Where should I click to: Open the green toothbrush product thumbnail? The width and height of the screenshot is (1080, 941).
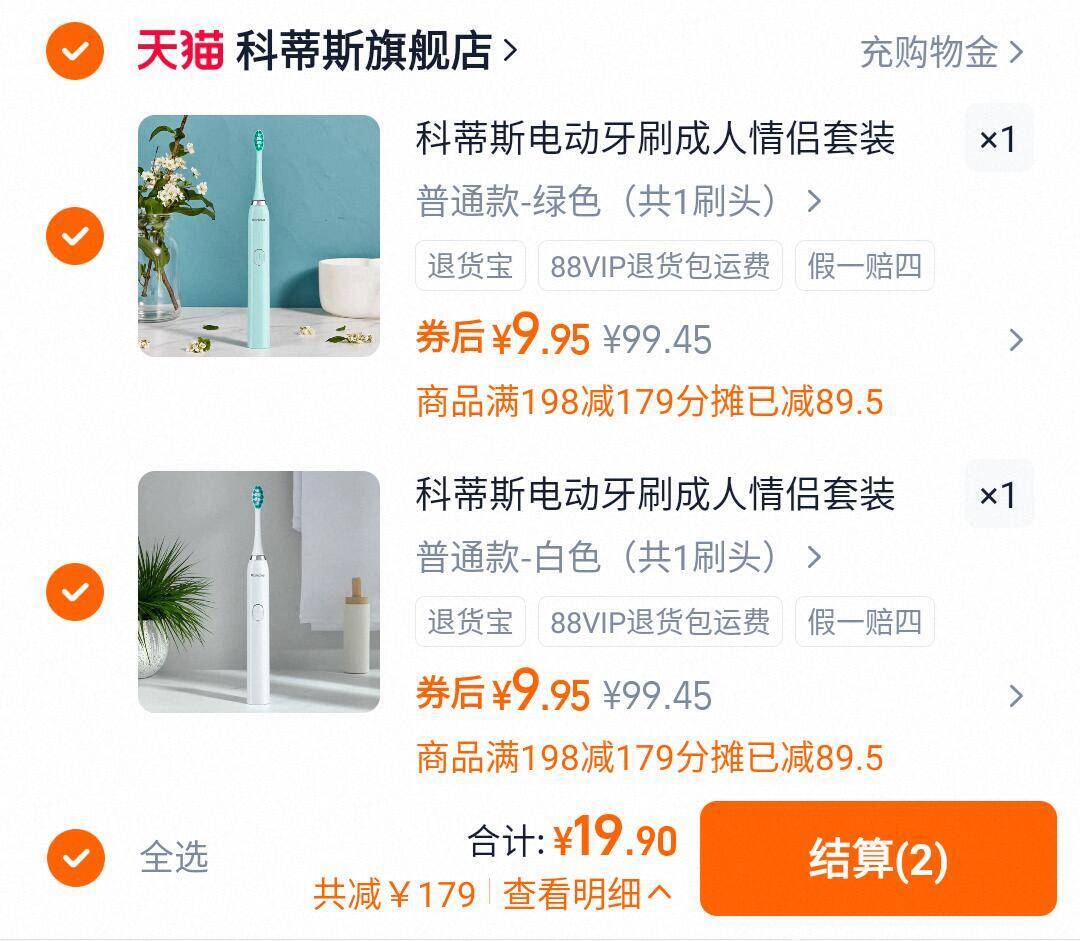(x=259, y=236)
